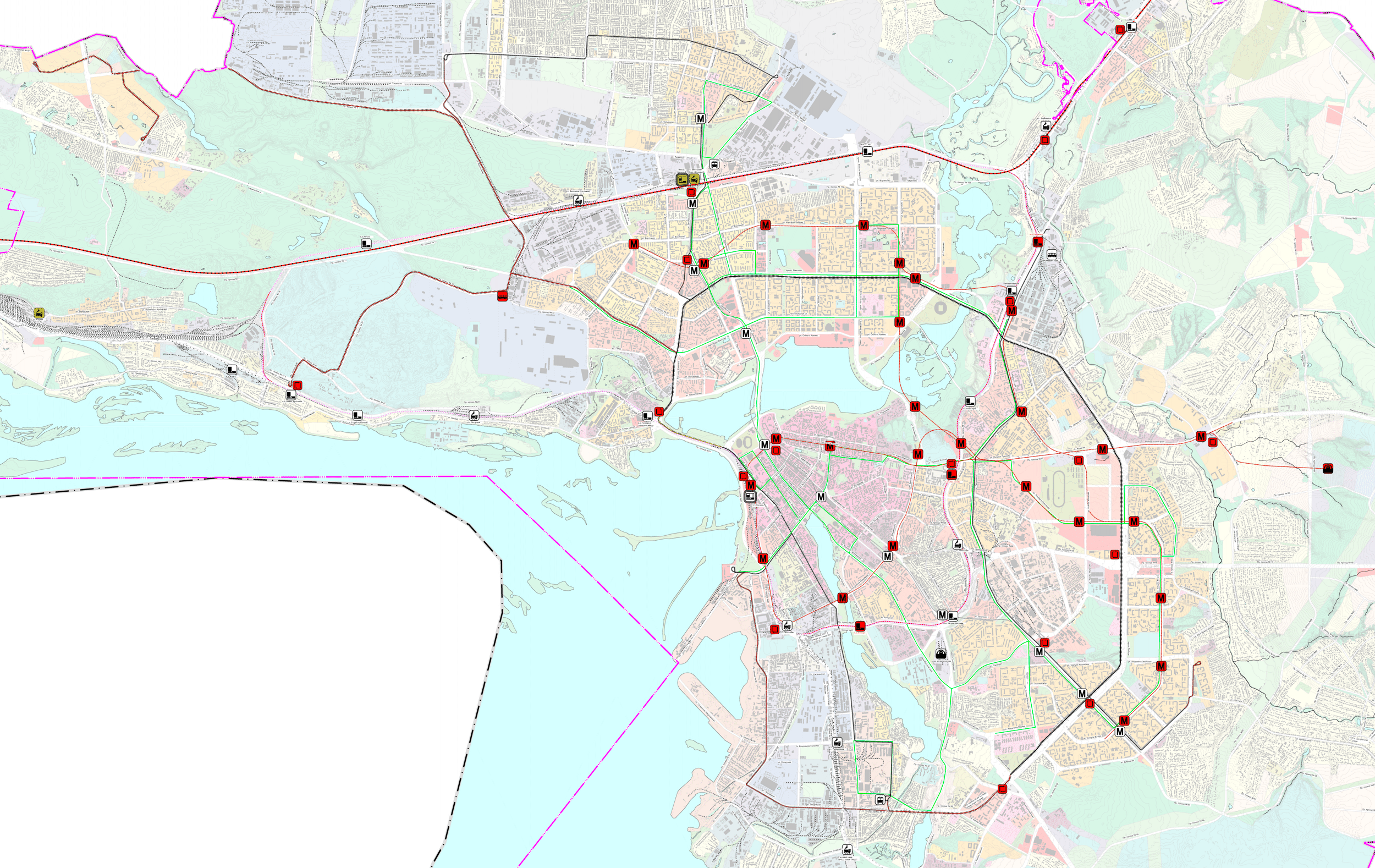Click the red M icon just above the southeastern-most white M

tap(1124, 721)
